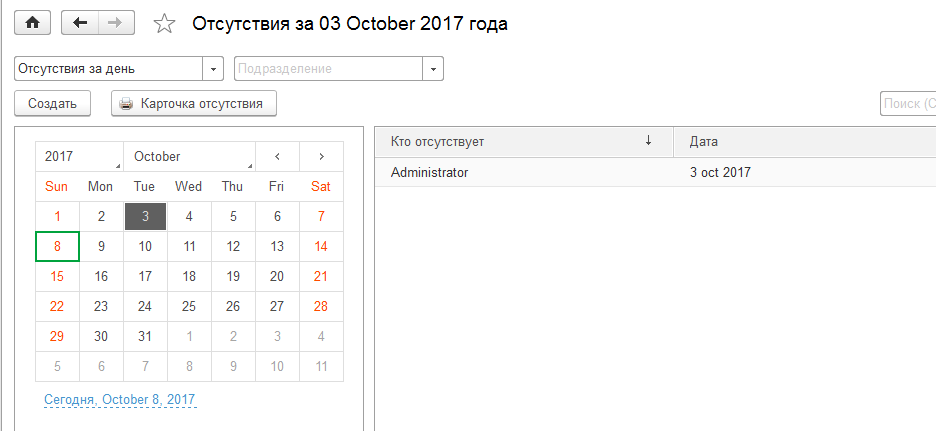This screenshot has width=936, height=431.
Task: Print Карточка отсутствия
Action: (x=194, y=103)
